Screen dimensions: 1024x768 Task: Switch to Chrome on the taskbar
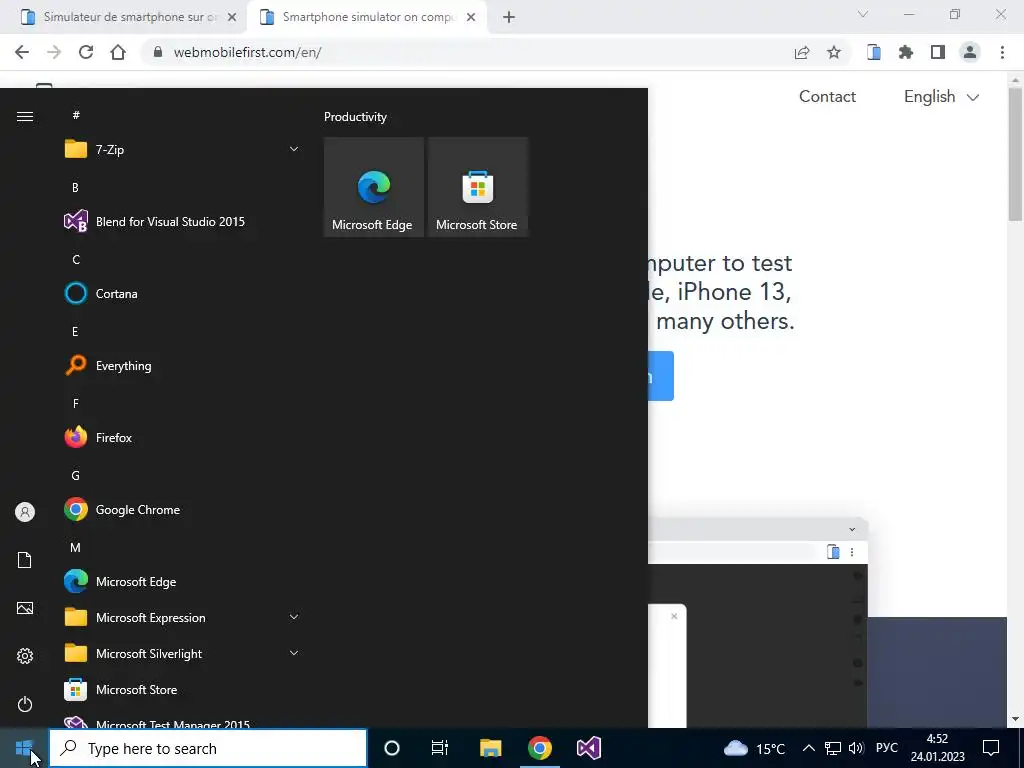[539, 748]
